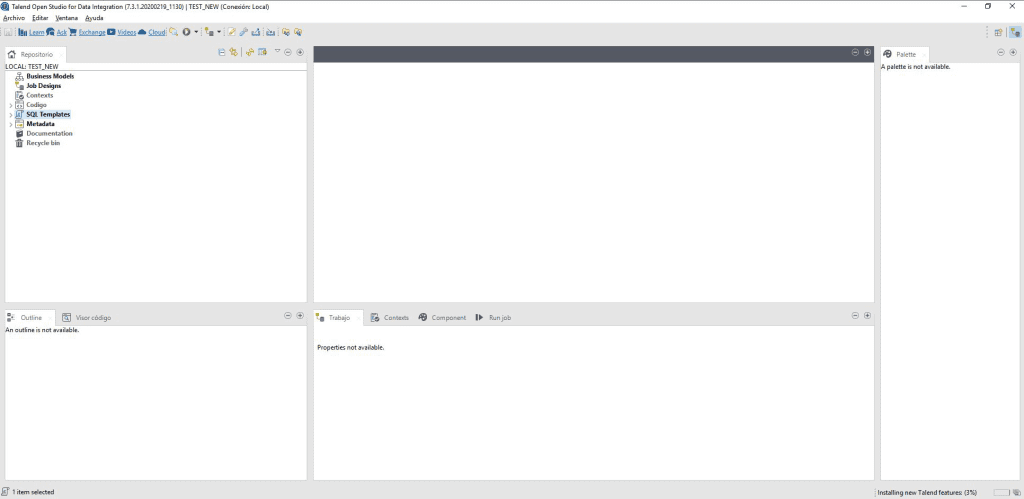Maximize the bottom Trabajo properties panel
1024x499 pixels.
click(x=867, y=315)
